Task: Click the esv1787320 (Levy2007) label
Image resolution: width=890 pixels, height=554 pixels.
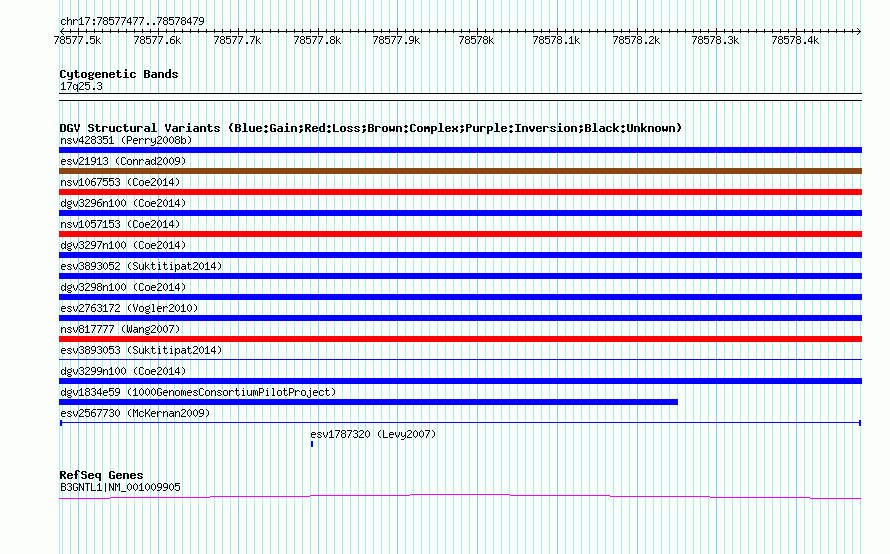Action: (373, 434)
